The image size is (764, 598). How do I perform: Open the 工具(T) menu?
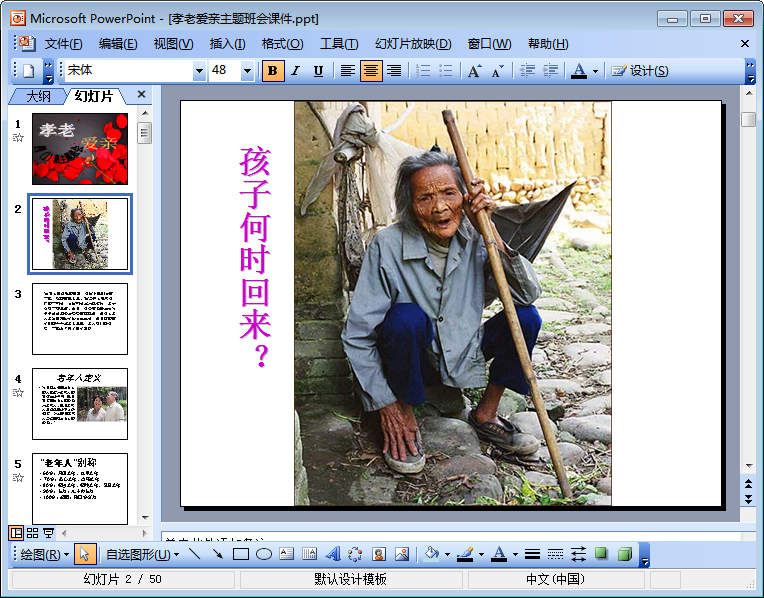[x=339, y=44]
